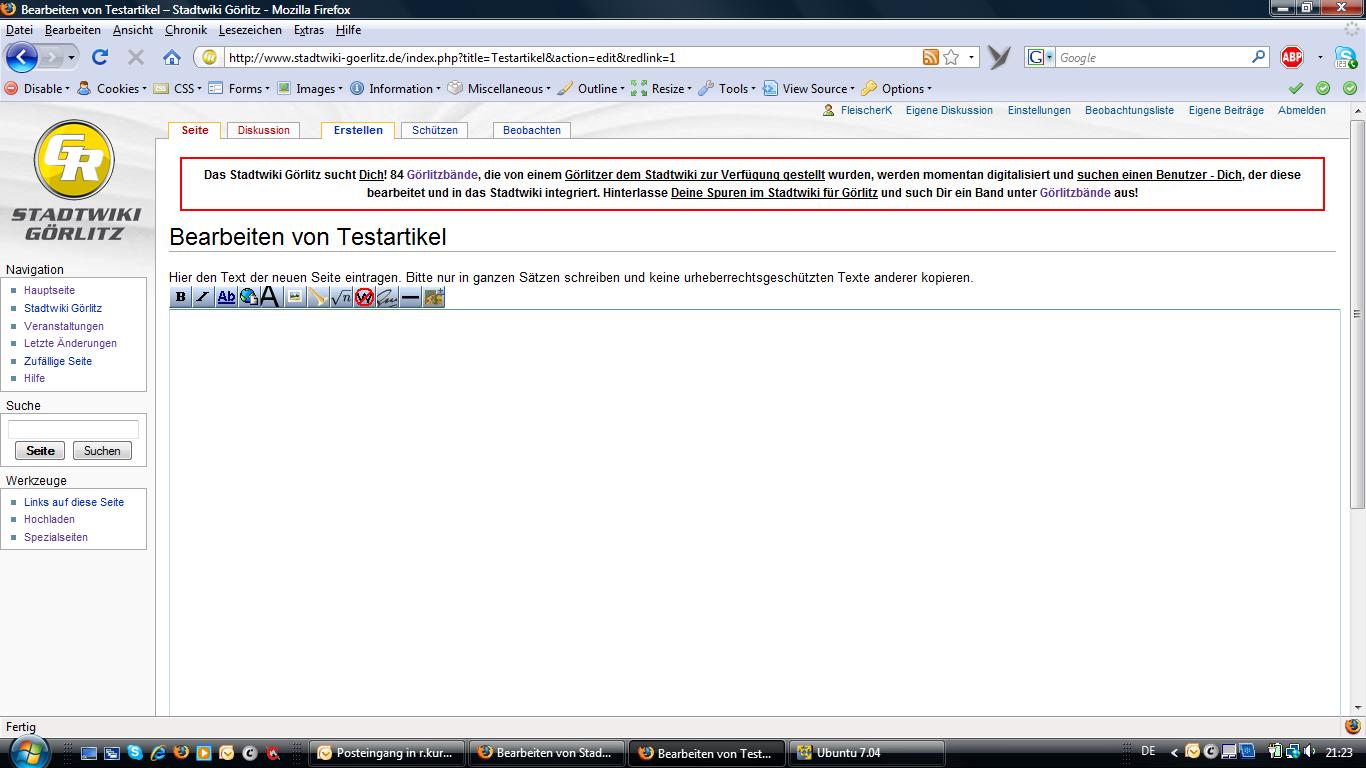Insert horizontal line icon in editor toolbar

[410, 297]
